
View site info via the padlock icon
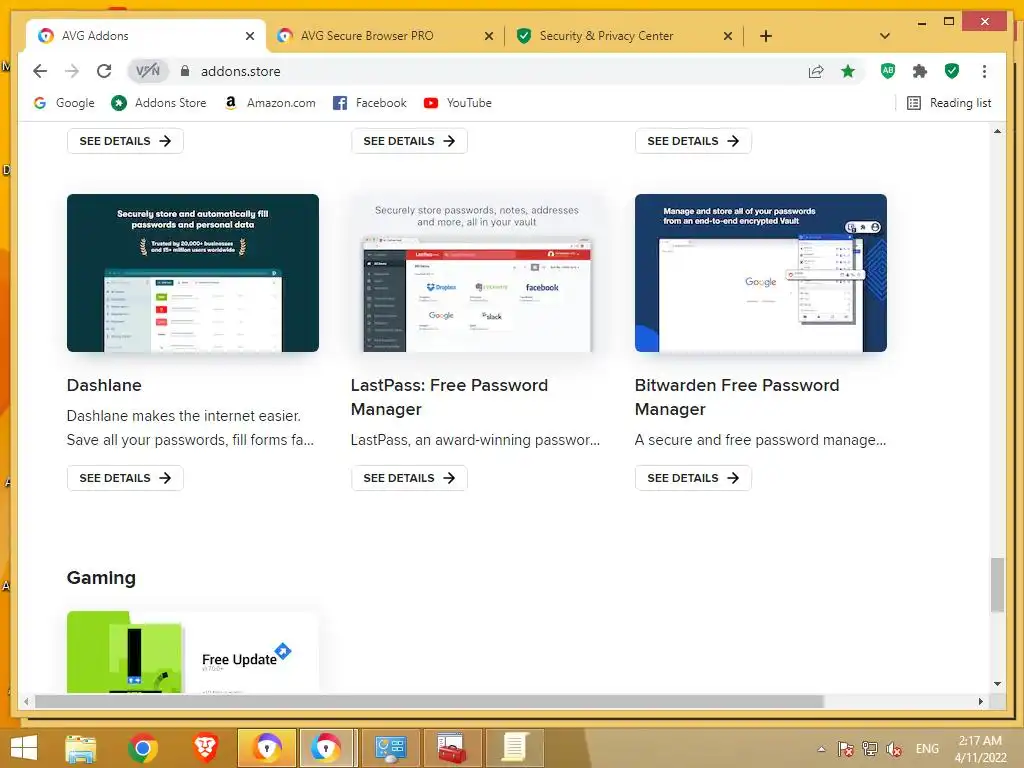185,71
